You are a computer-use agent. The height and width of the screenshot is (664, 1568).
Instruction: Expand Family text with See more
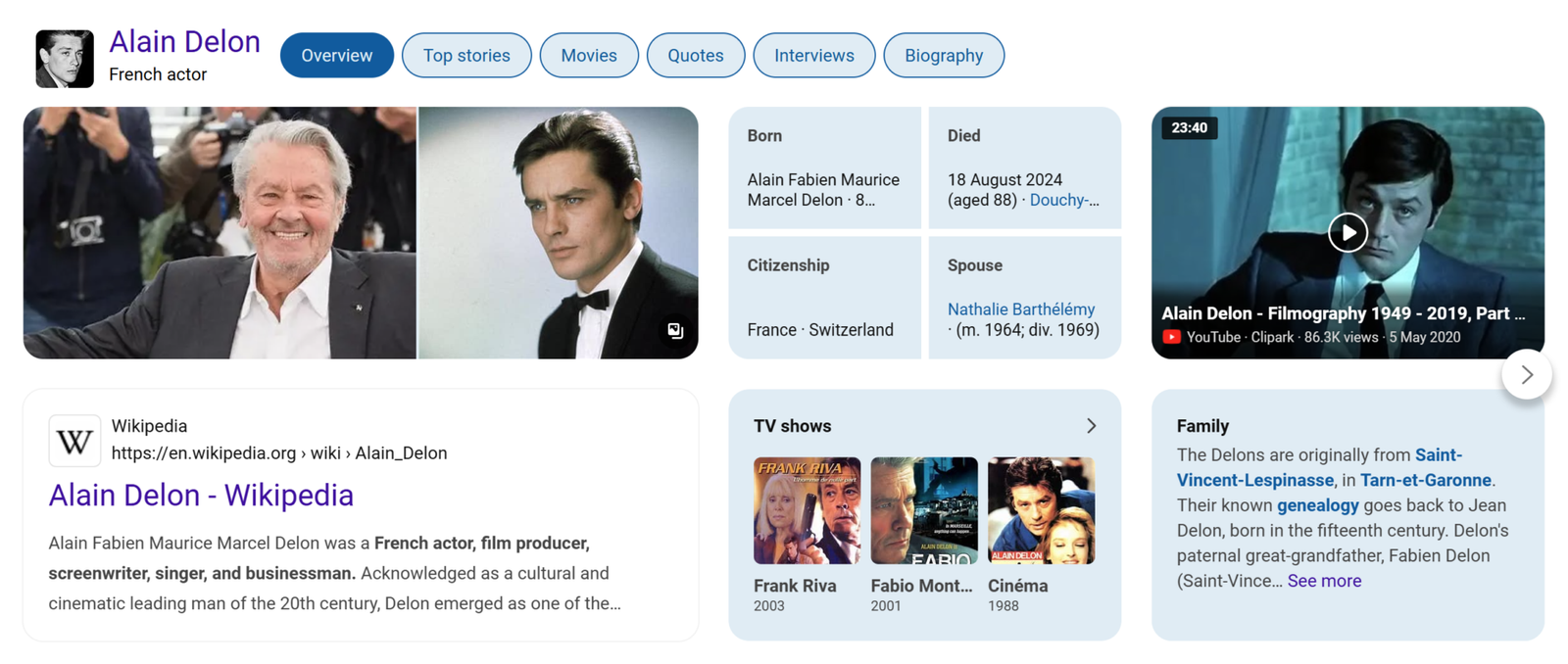tap(1324, 581)
